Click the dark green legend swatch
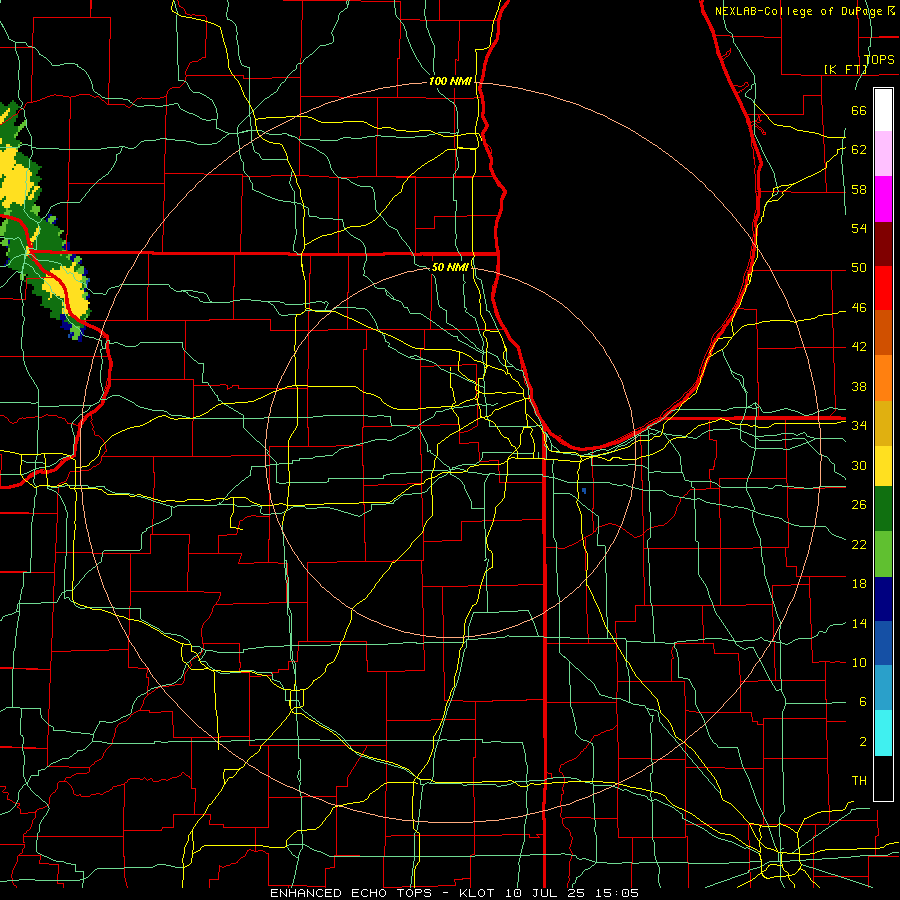Image resolution: width=900 pixels, height=900 pixels. [x=883, y=509]
